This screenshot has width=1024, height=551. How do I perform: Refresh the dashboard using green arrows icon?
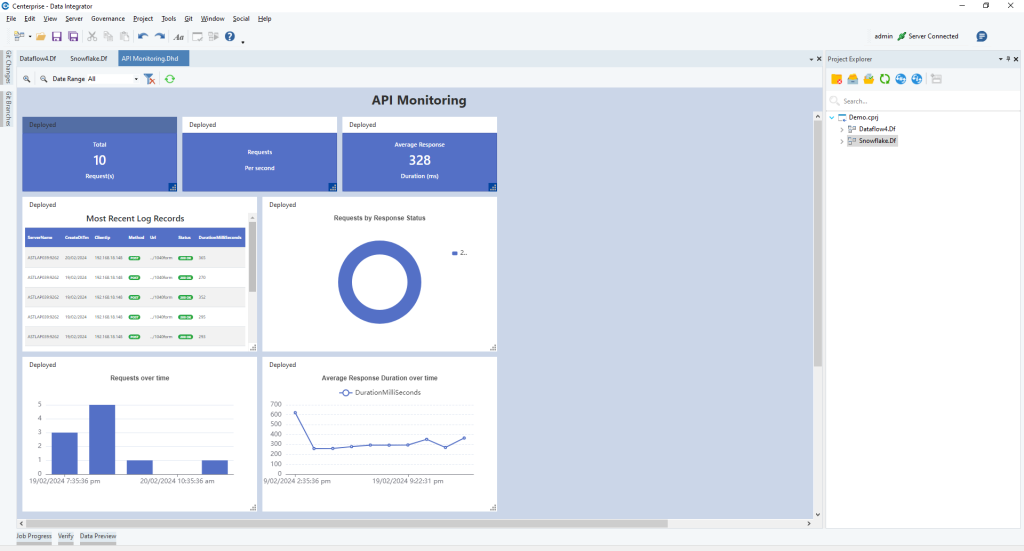click(x=170, y=79)
